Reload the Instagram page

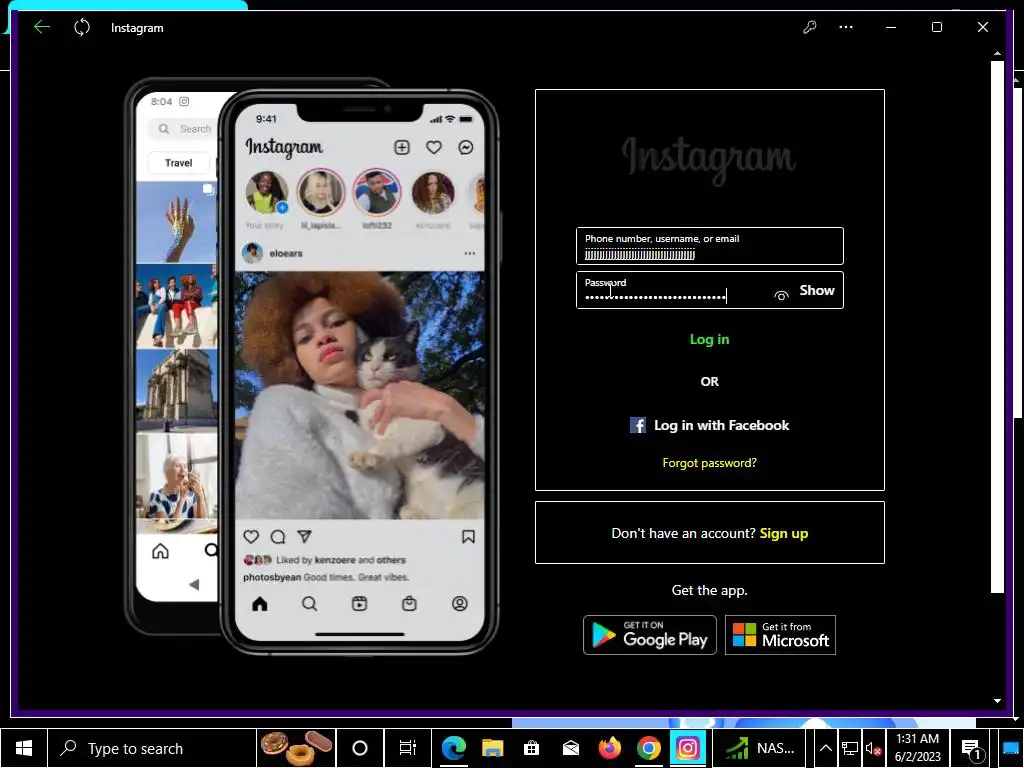(82, 27)
